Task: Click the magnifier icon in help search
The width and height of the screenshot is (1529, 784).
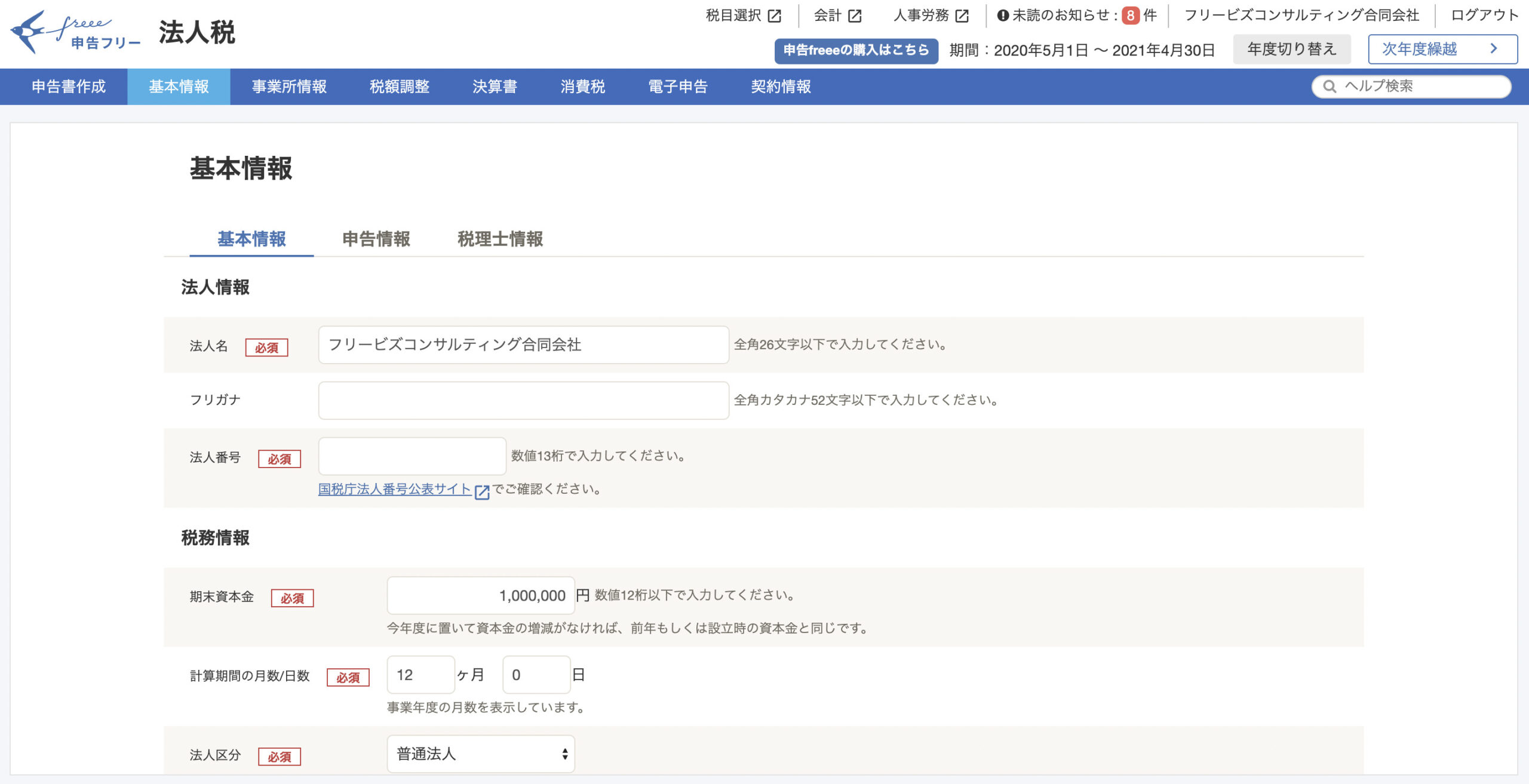Action: [x=1330, y=87]
